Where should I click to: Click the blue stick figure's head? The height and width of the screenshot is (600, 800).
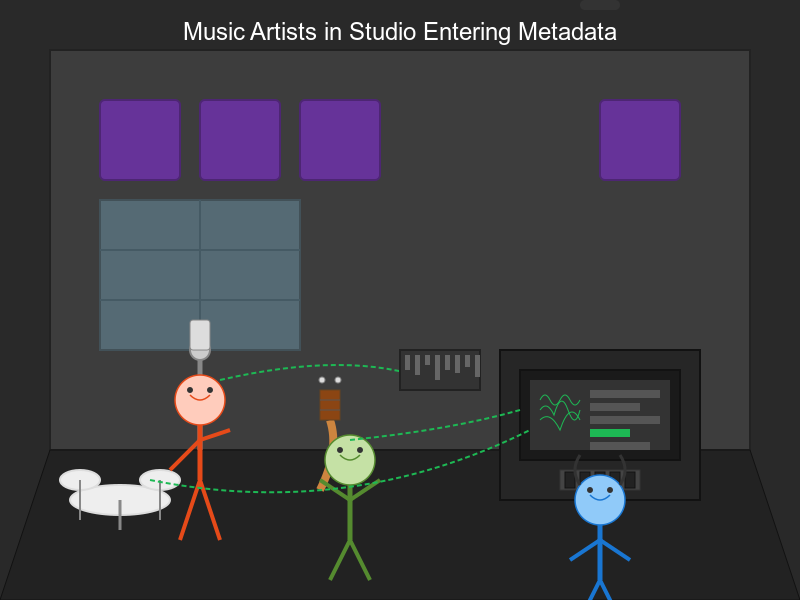click(600, 500)
